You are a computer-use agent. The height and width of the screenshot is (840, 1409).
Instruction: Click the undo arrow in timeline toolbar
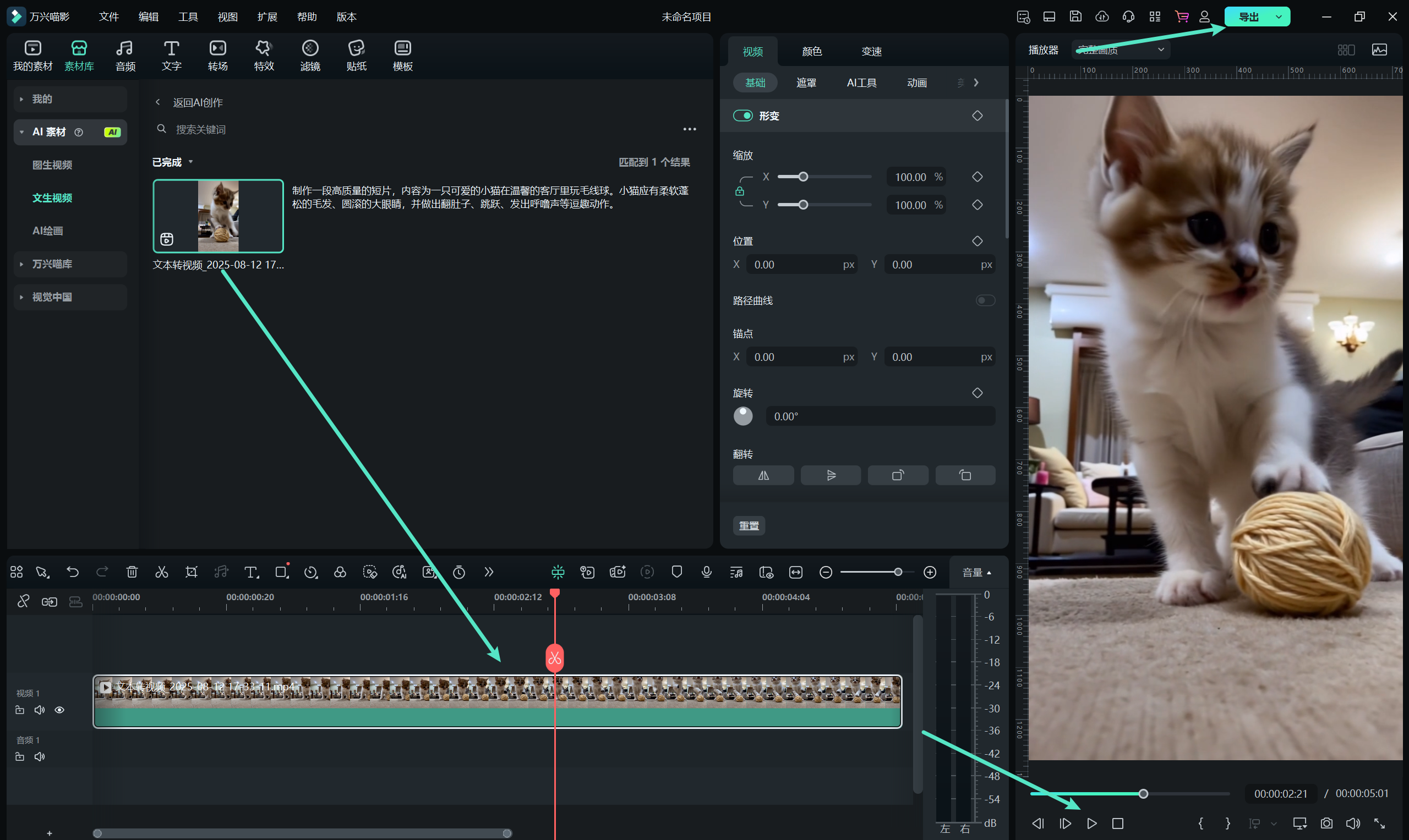tap(73, 572)
